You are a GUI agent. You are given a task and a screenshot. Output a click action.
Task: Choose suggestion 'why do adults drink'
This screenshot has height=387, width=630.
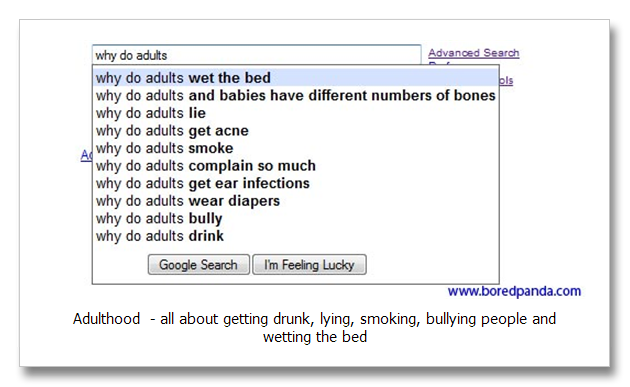point(296,236)
